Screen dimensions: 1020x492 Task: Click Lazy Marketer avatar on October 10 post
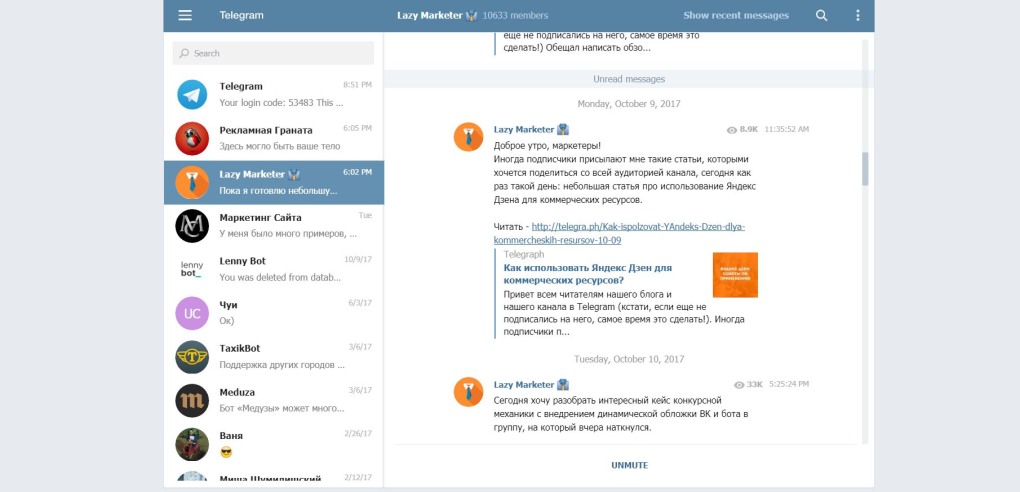468,392
